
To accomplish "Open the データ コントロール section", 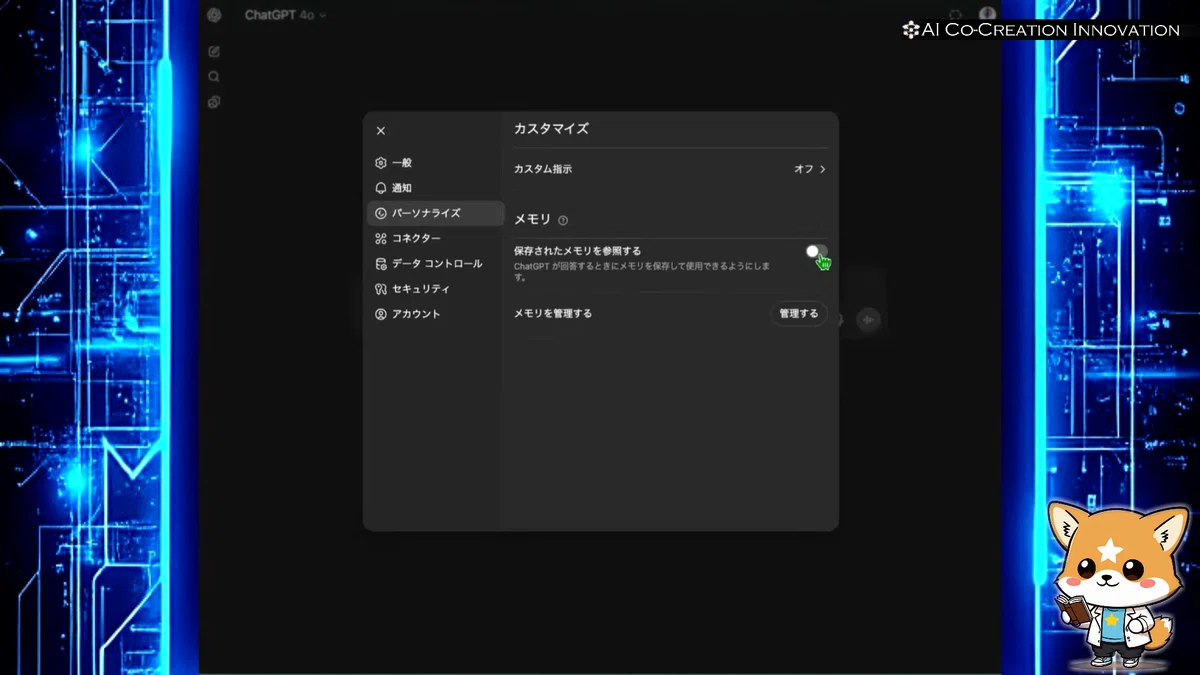I will [434, 264].
